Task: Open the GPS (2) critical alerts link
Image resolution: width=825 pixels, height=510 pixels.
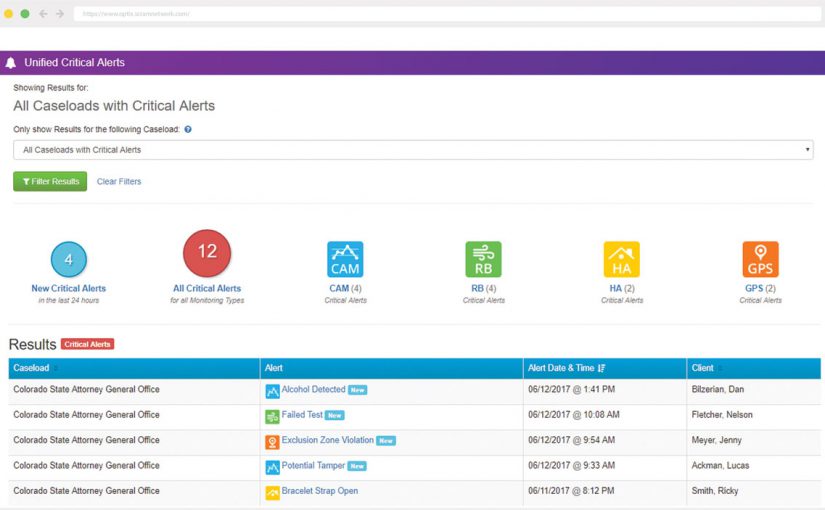Action: tap(760, 288)
